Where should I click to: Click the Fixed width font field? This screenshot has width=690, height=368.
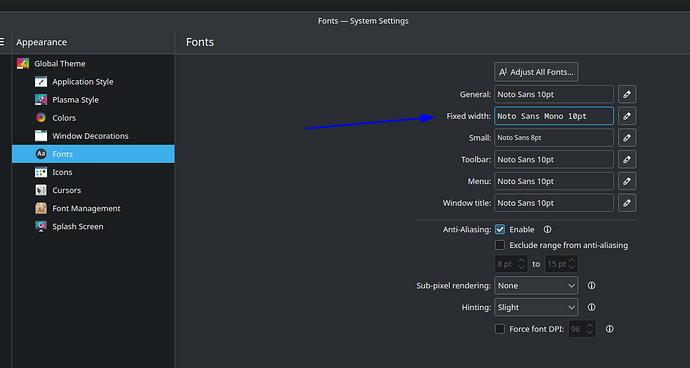[x=554, y=116]
